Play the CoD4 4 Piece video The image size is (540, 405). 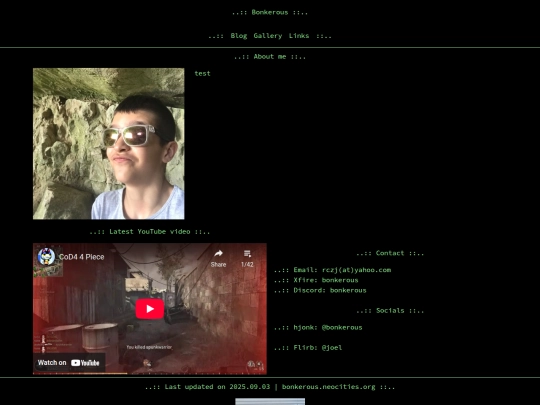[x=150, y=309]
